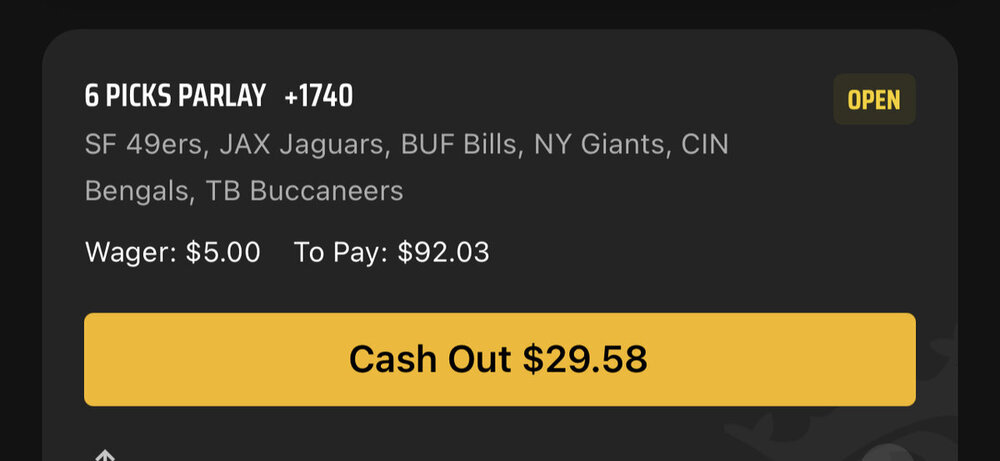Image resolution: width=1000 pixels, height=461 pixels.
Task: Tap the Cash Out $29.58 button
Action: point(499,359)
